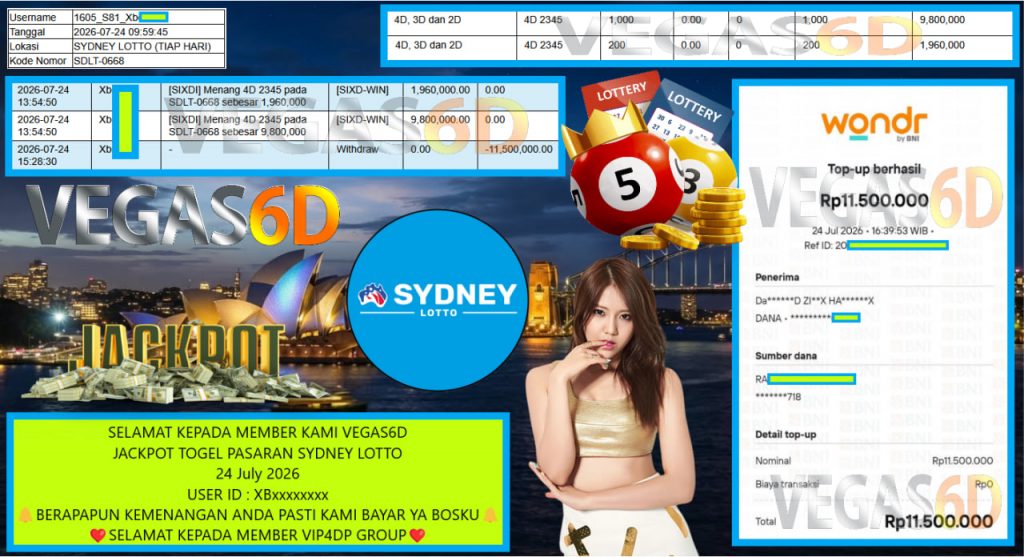
Task: Click the Lokasi value SYDNEY LOTTO (TIAP HARI)
Action: coord(142,46)
